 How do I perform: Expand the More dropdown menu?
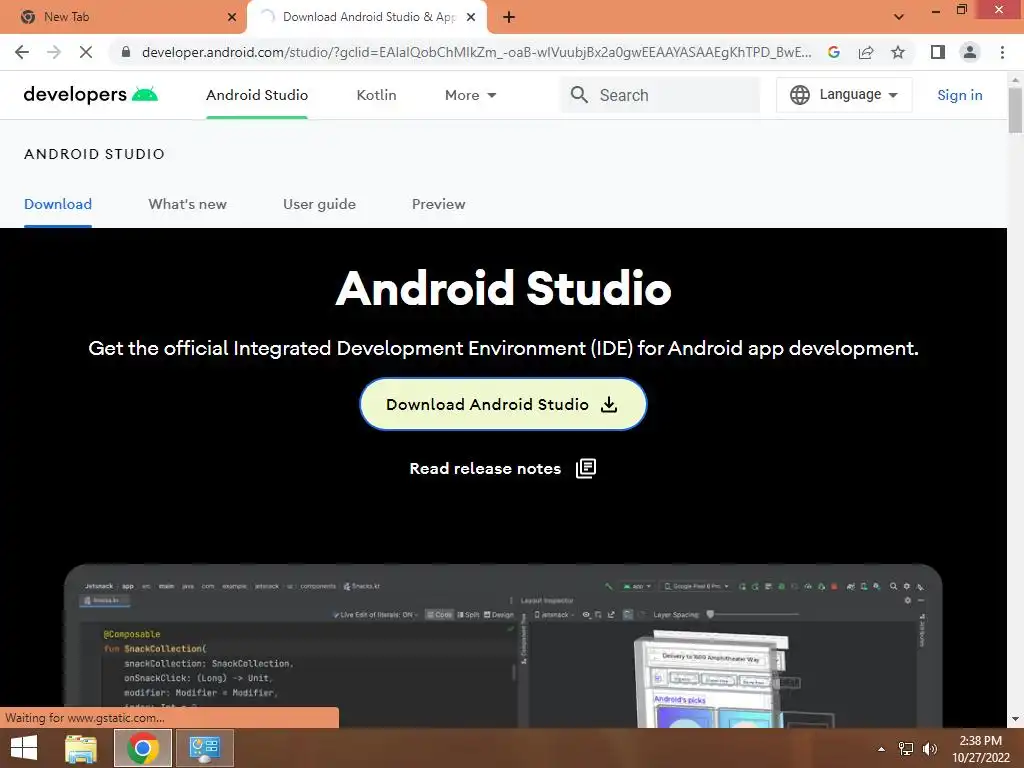tap(470, 95)
